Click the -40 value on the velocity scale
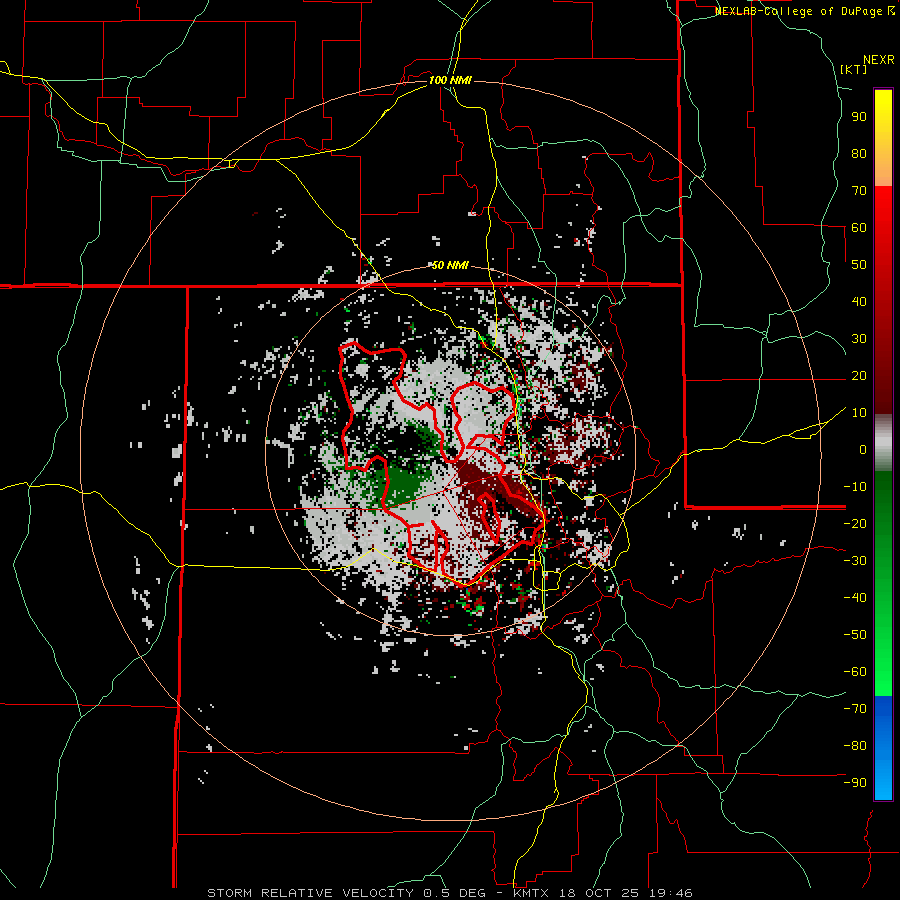 tap(855, 598)
